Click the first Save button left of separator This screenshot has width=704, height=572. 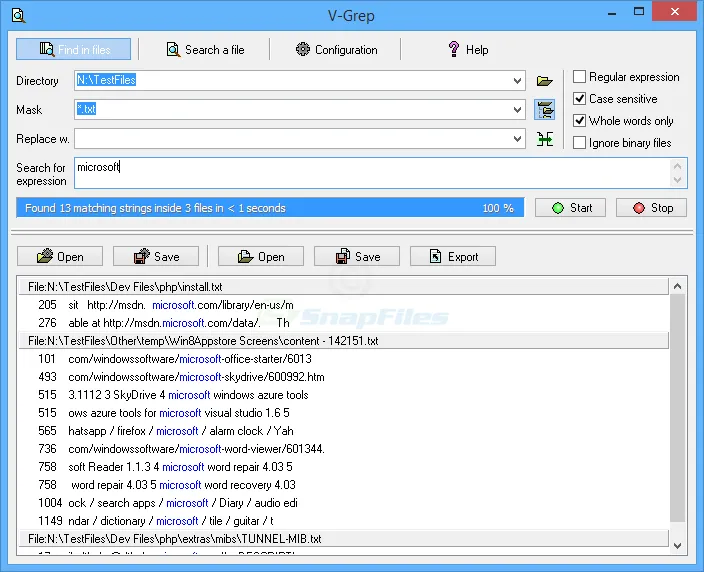point(156,256)
